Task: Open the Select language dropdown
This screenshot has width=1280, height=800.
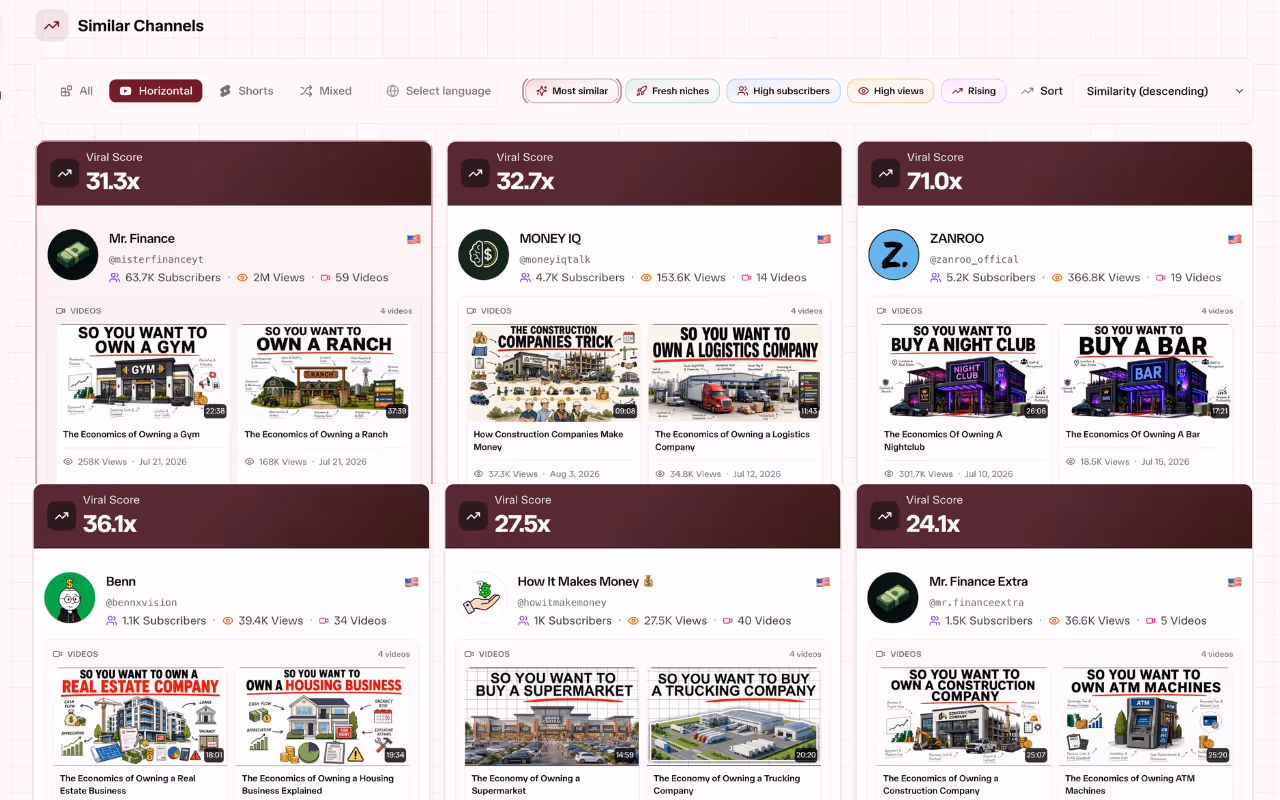Action: tap(439, 91)
